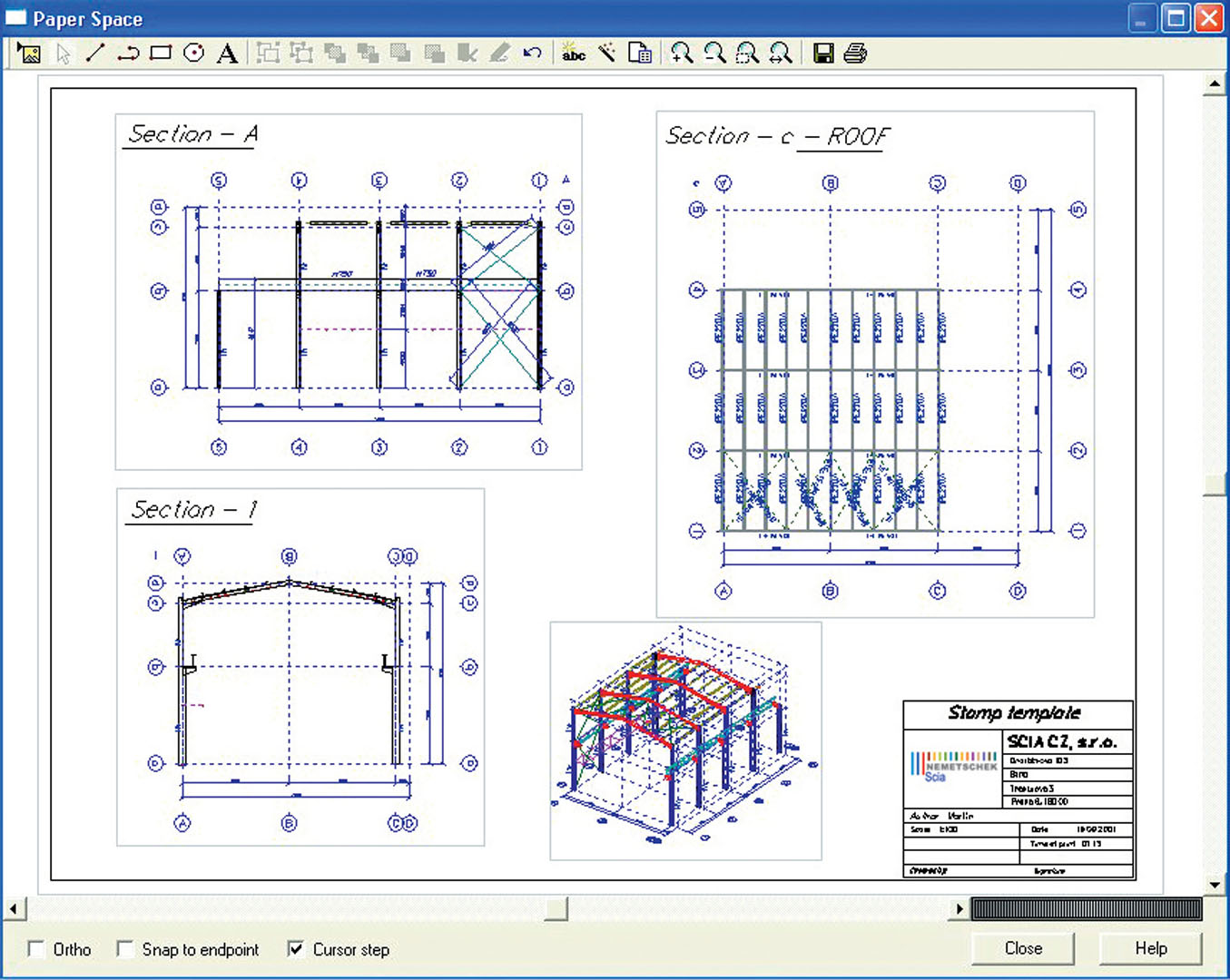Click the horizontal scrollbar thumb
The image size is (1230, 980).
pos(556,908)
